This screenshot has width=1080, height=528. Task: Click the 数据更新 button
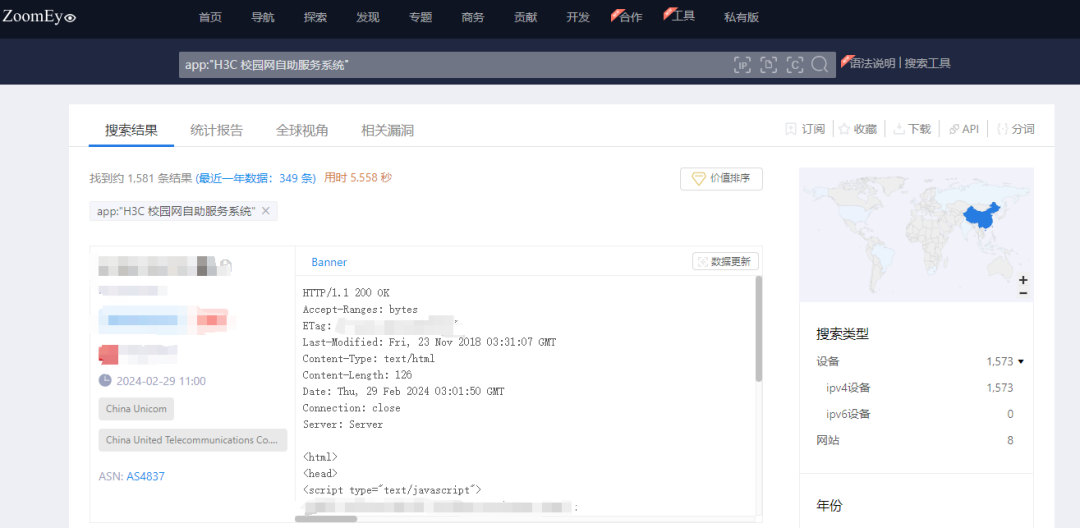click(x=726, y=262)
